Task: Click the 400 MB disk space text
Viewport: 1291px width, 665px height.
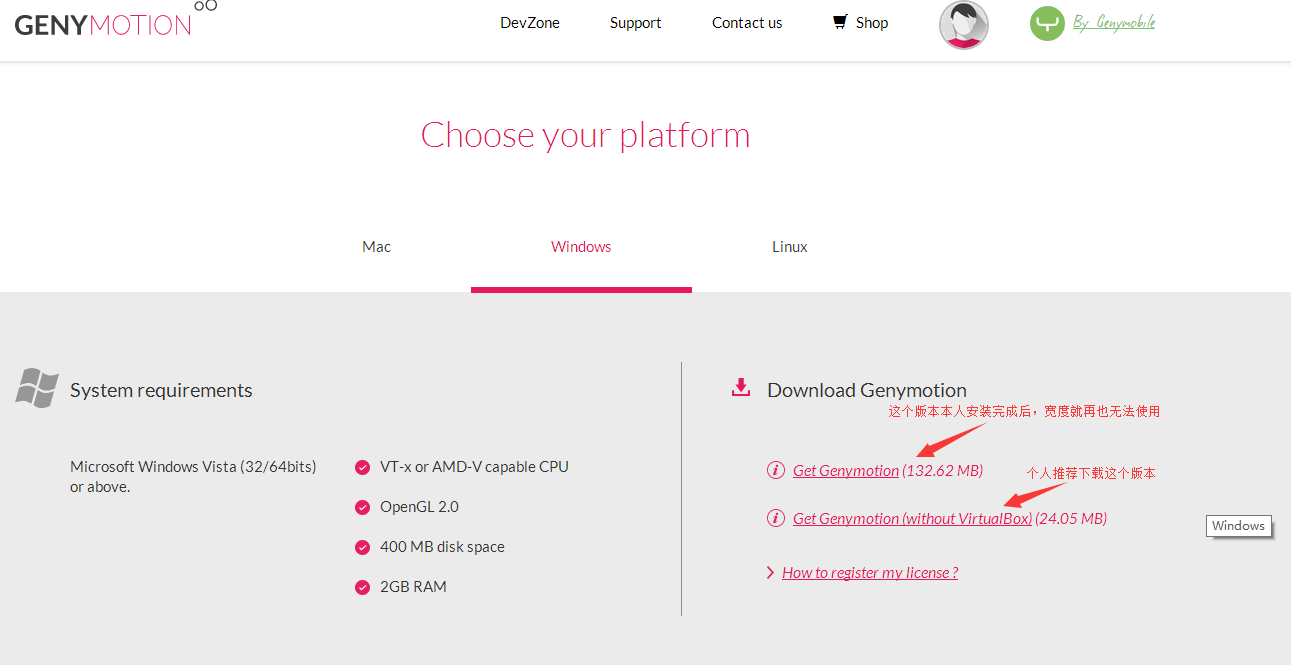Action: 442,547
